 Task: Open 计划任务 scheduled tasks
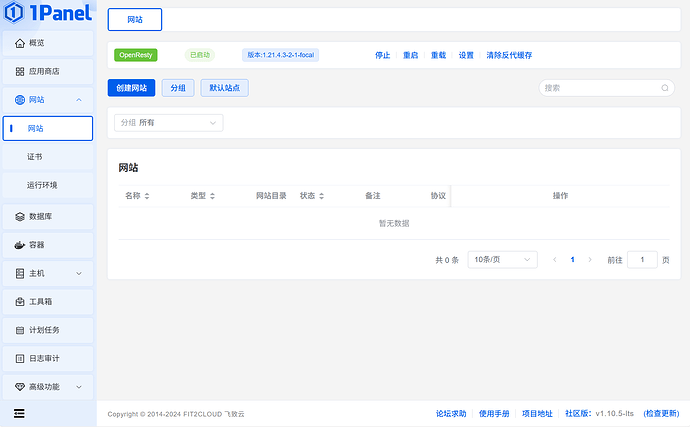pyautogui.click(x=43, y=329)
